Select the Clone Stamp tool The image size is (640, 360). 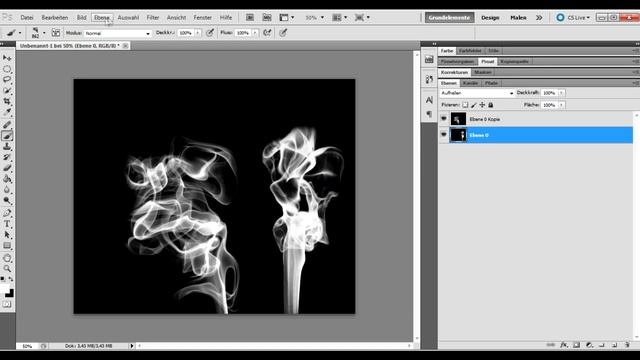tap(7, 147)
